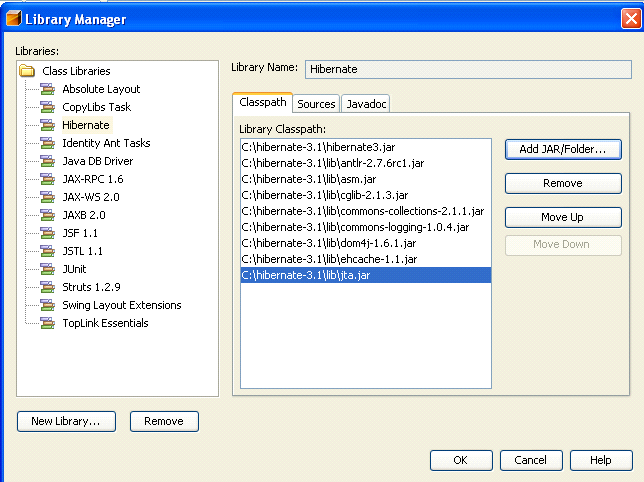Click the TopLink Essentials library icon
The width and height of the screenshot is (644, 482).
click(x=48, y=323)
